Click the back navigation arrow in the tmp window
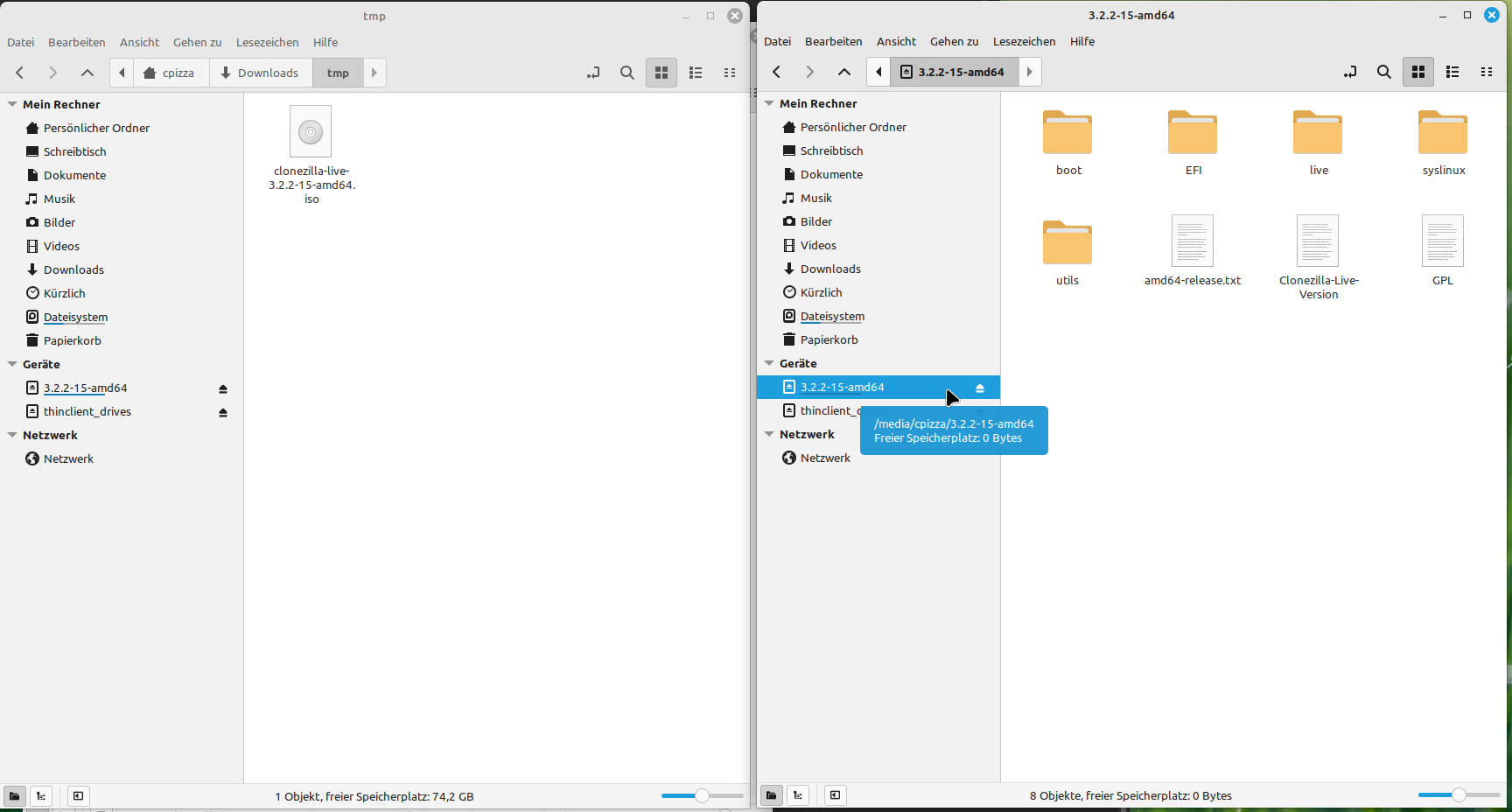Screen dimensions: 1512x812 tap(19, 73)
